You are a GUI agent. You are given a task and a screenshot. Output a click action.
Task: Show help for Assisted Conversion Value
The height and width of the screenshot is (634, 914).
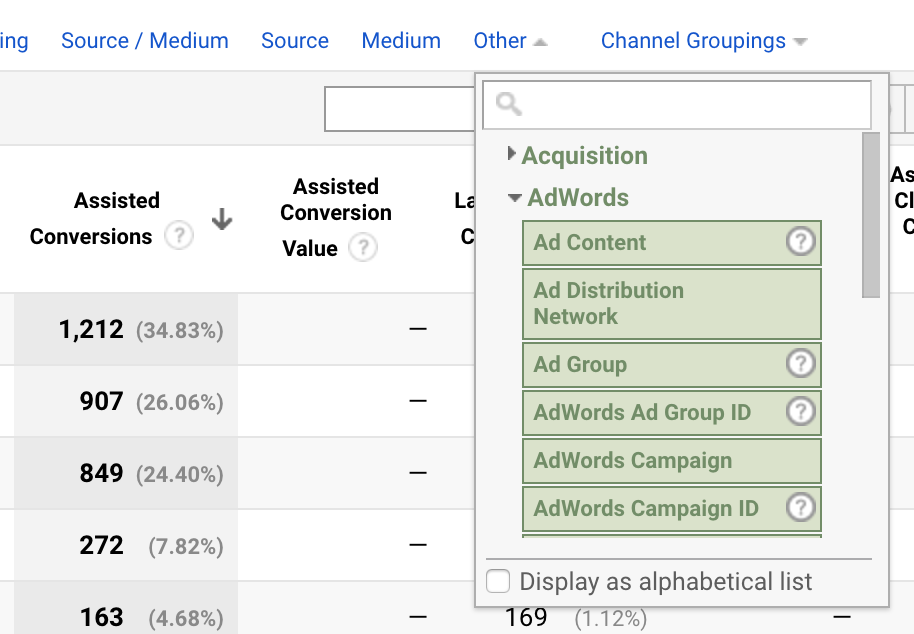(363, 248)
